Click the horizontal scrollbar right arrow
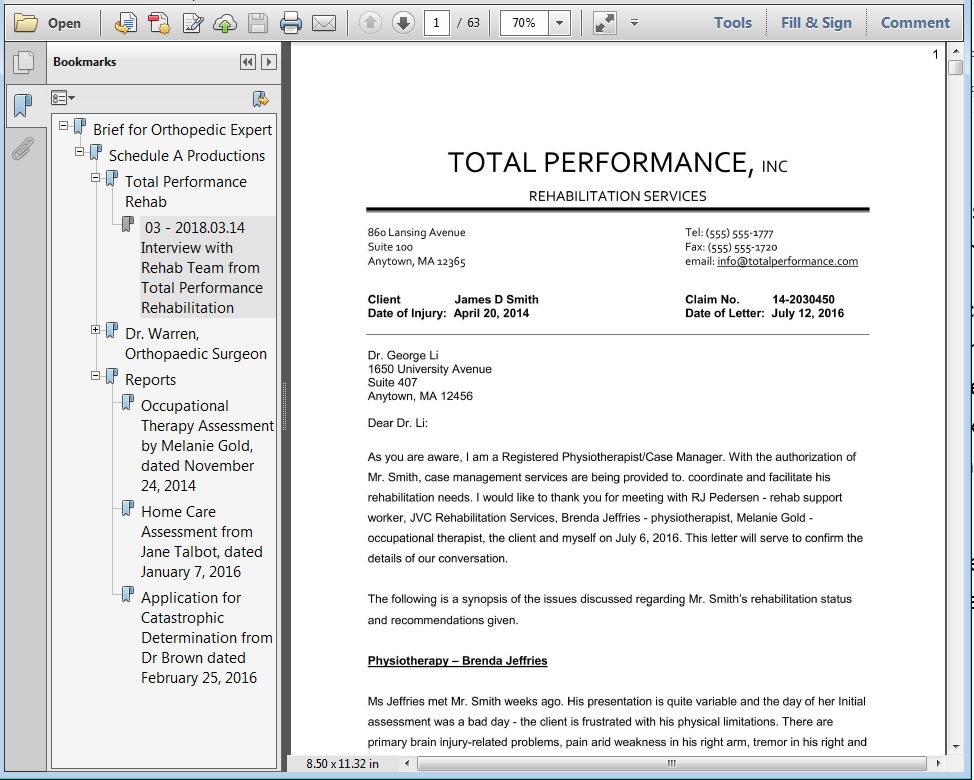Image resolution: width=974 pixels, height=780 pixels. [x=938, y=763]
